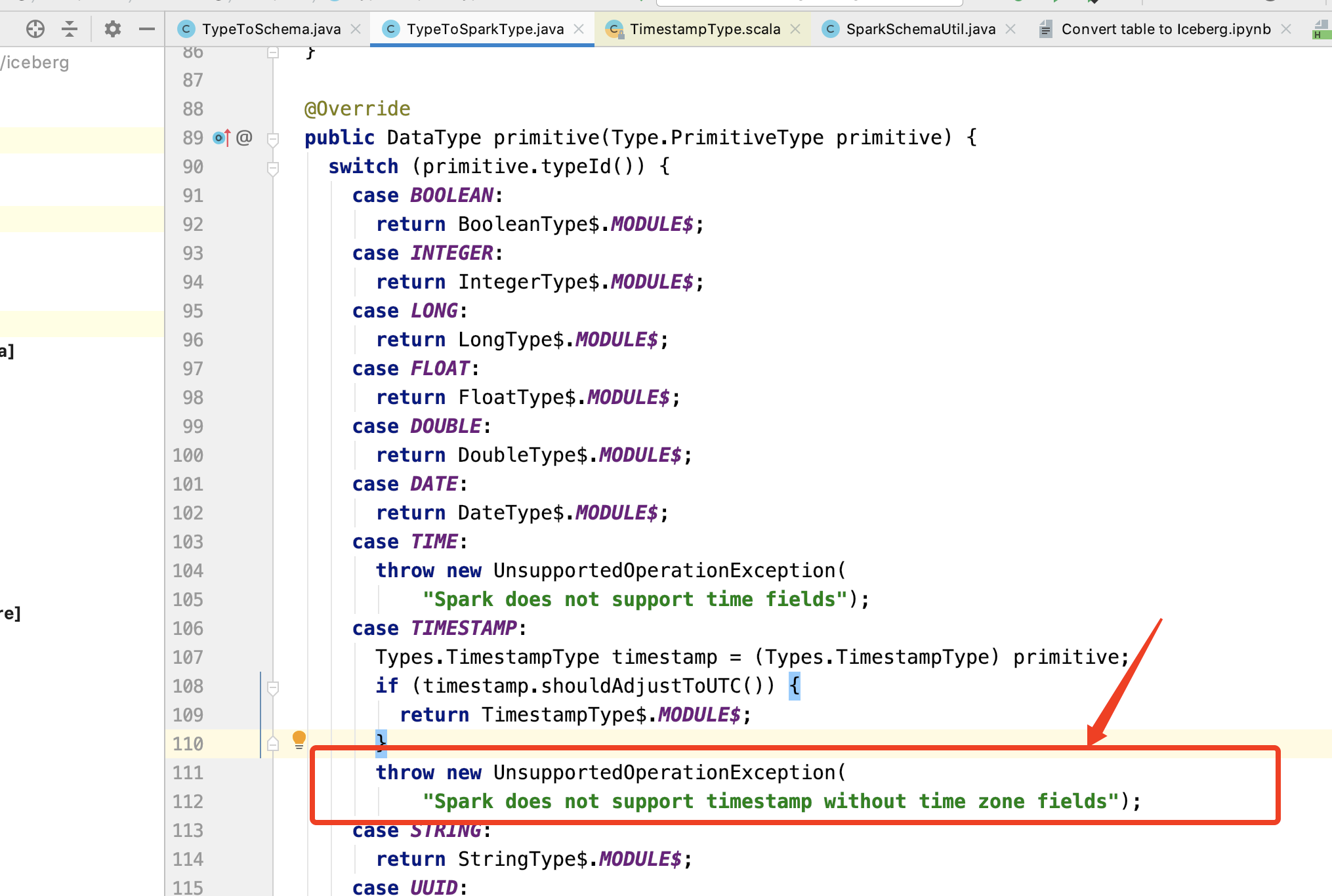Viewport: 1332px width, 896px height.
Task: Toggle the fold end marker on line 110
Action: point(274,744)
